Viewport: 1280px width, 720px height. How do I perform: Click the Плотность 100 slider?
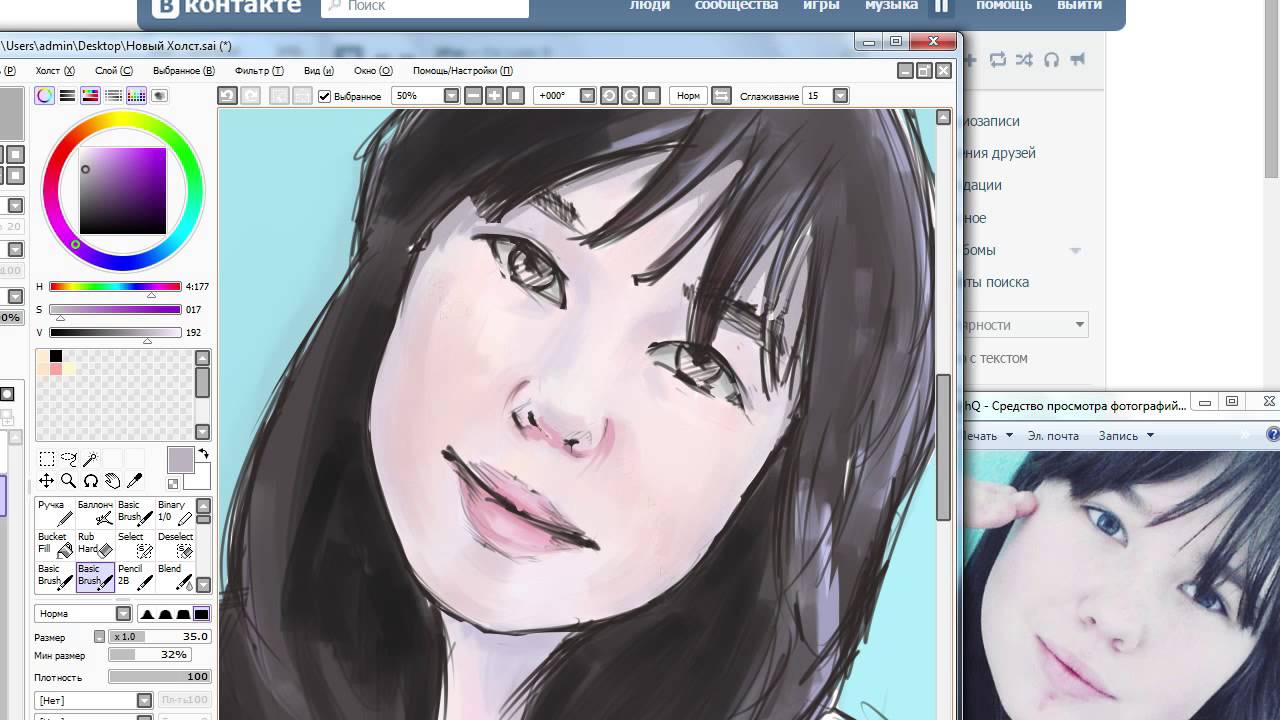pyautogui.click(x=160, y=677)
